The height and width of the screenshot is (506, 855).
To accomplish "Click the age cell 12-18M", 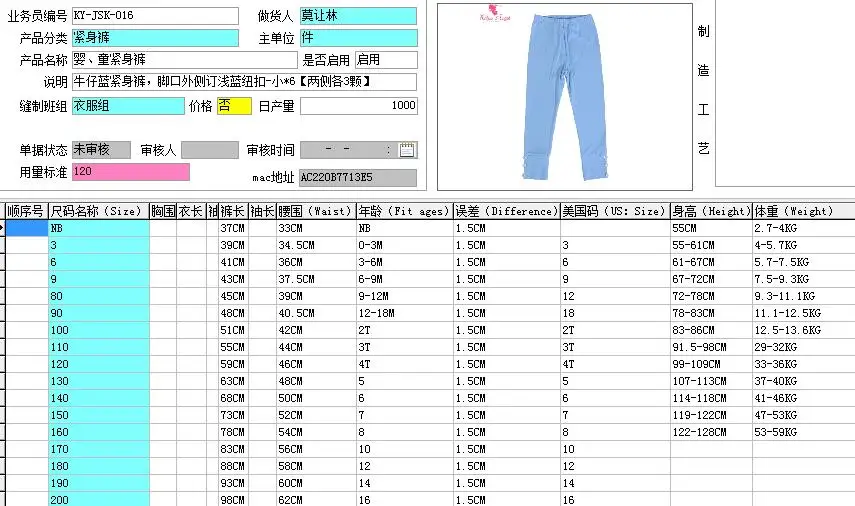I will pyautogui.click(x=405, y=313).
